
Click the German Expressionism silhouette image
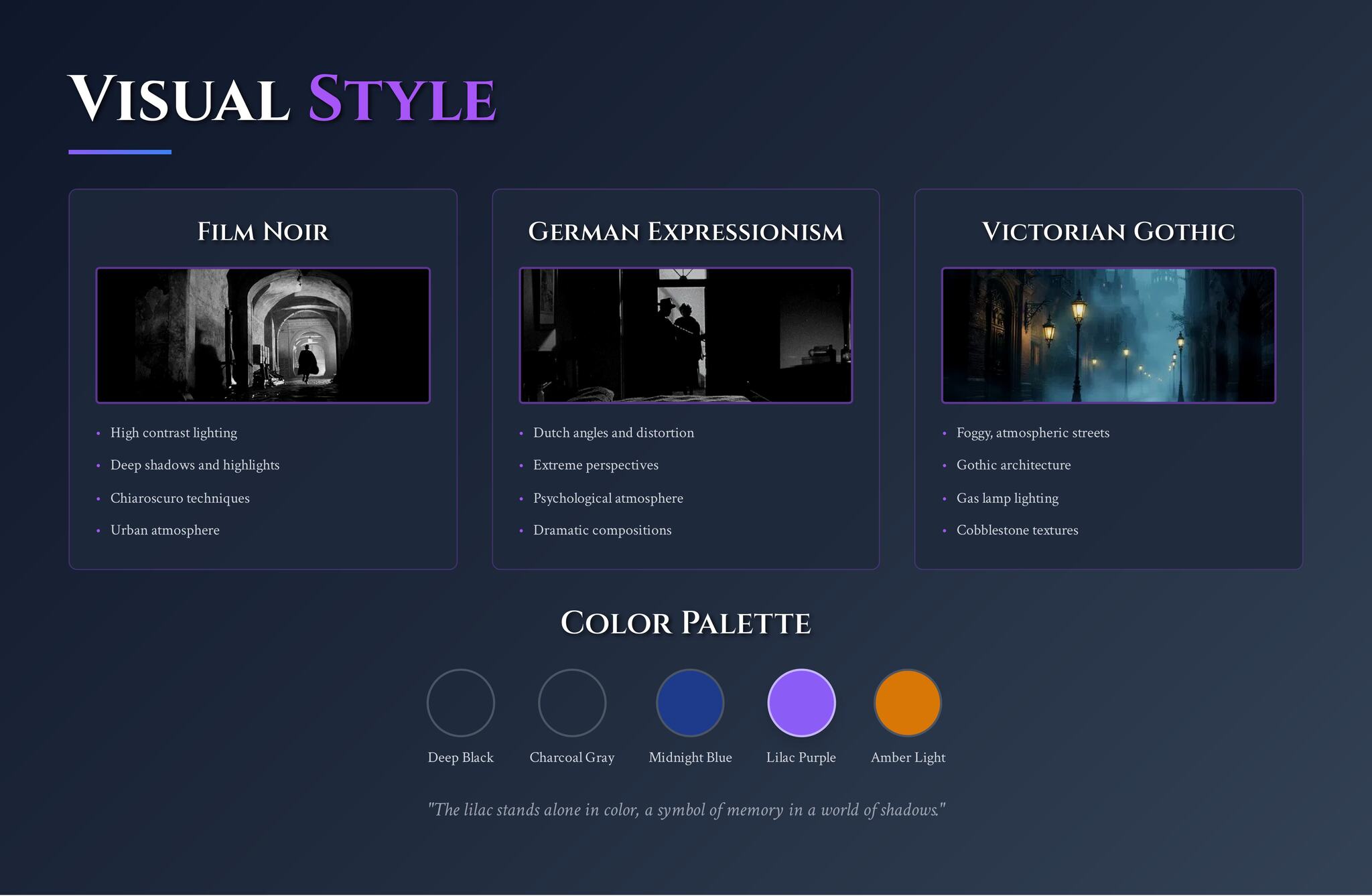[685, 335]
